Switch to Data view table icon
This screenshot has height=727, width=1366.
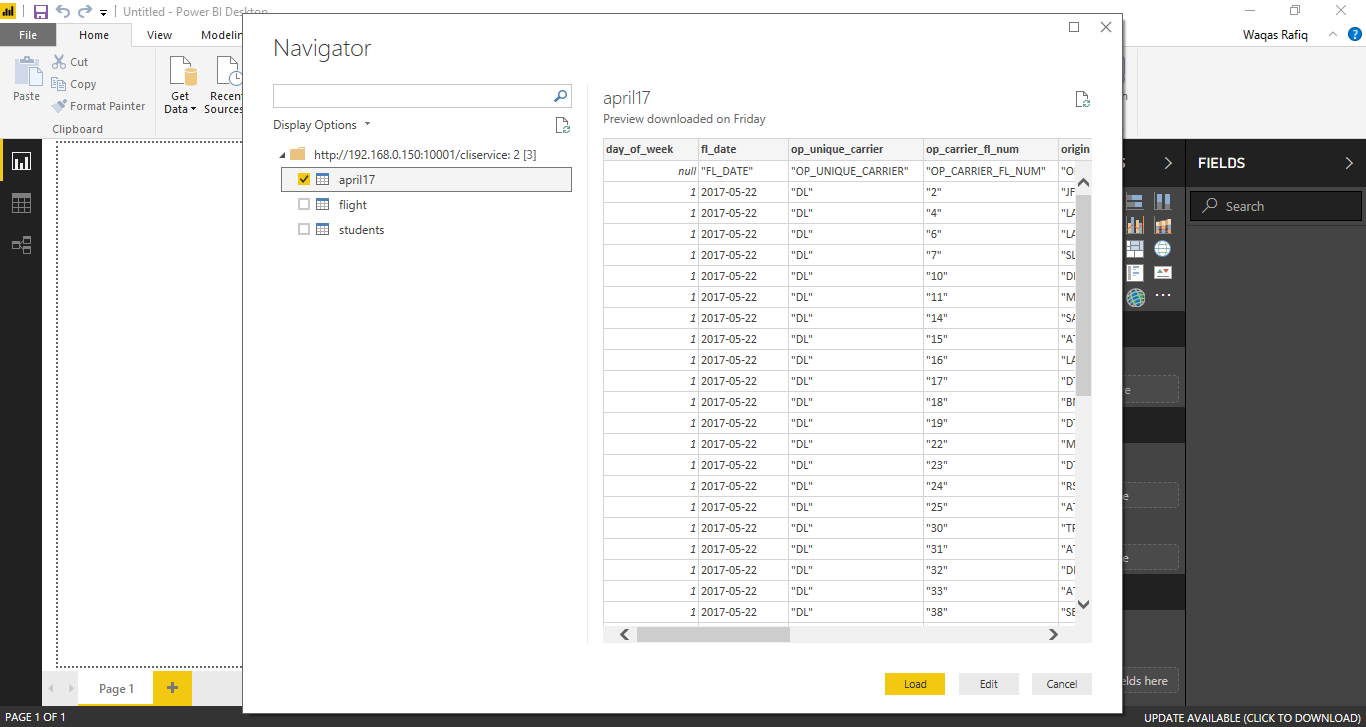[x=21, y=203]
